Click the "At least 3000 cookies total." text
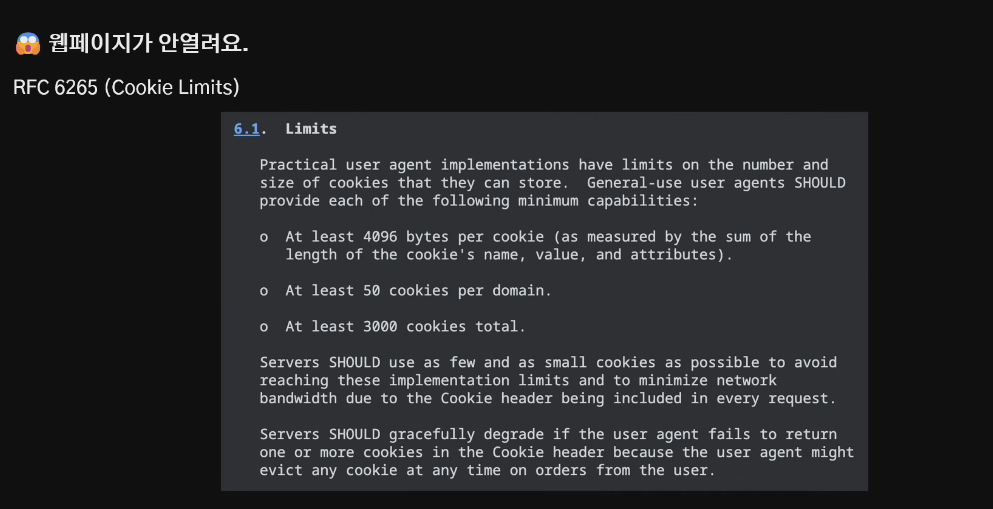 click(x=405, y=327)
